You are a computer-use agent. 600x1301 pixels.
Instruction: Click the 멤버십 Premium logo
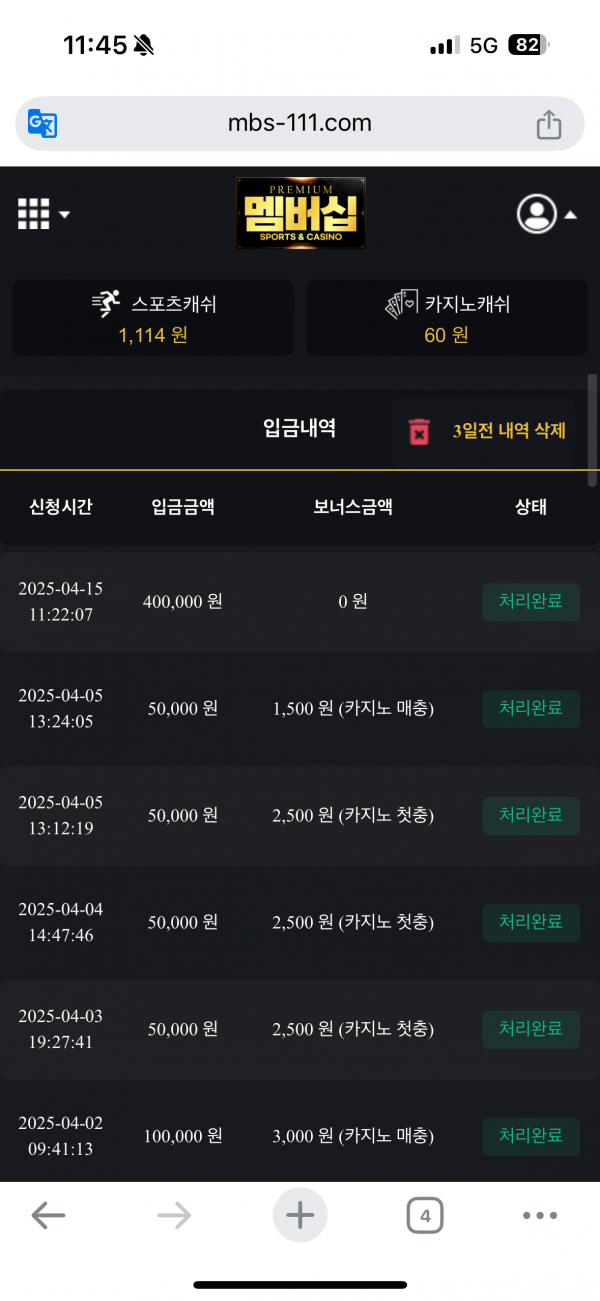tap(300, 213)
